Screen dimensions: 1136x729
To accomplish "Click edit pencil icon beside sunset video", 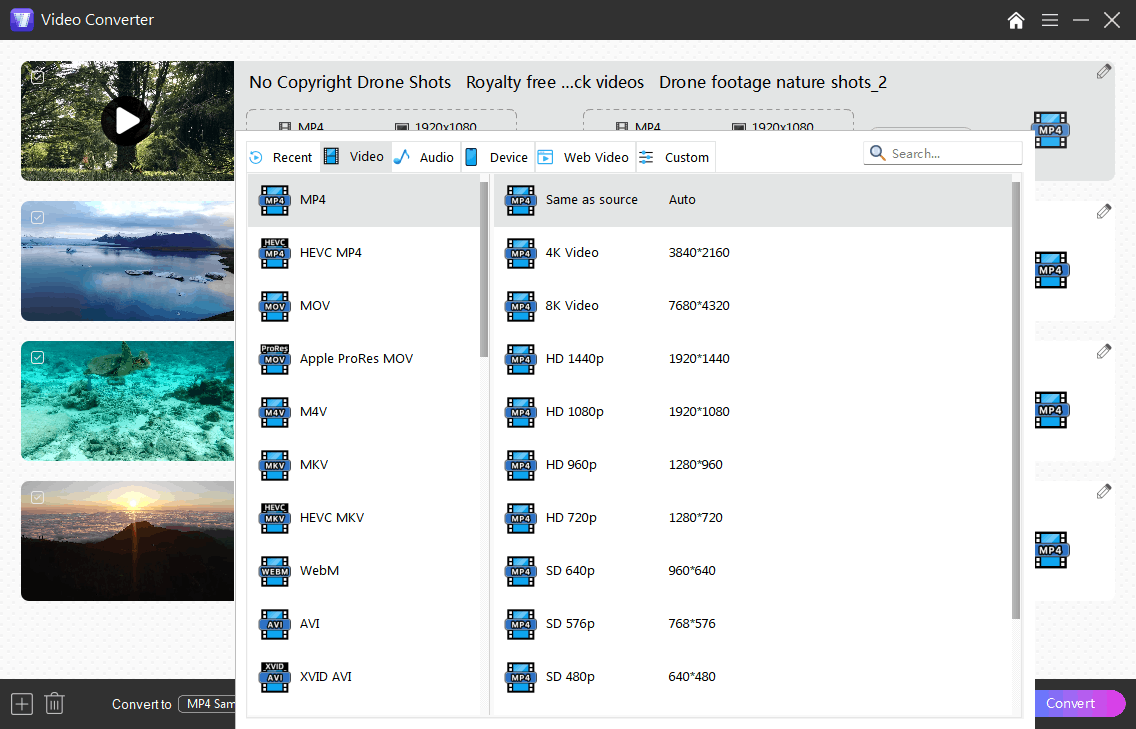I will pos(1103,491).
